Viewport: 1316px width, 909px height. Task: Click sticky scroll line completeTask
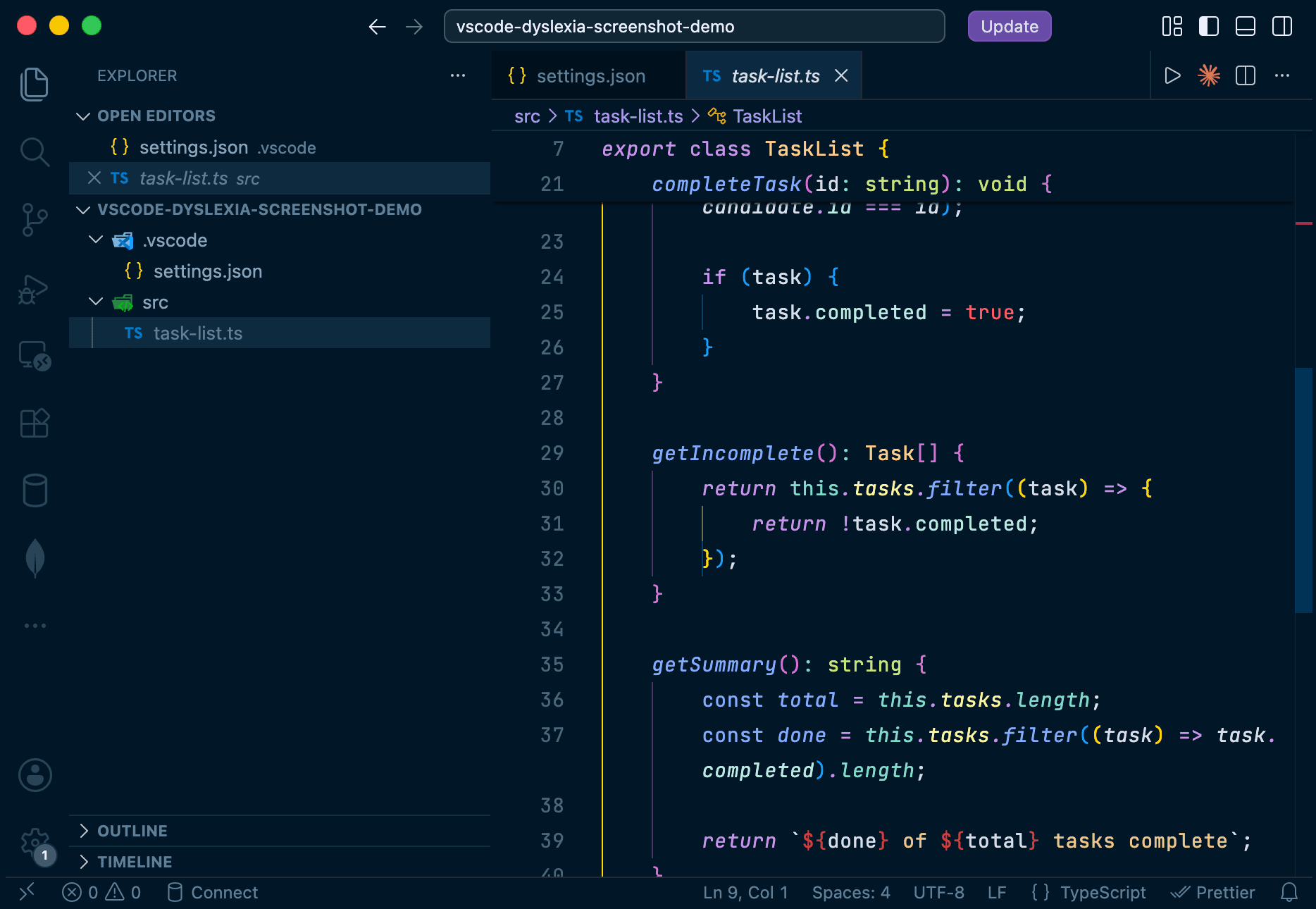coord(852,184)
